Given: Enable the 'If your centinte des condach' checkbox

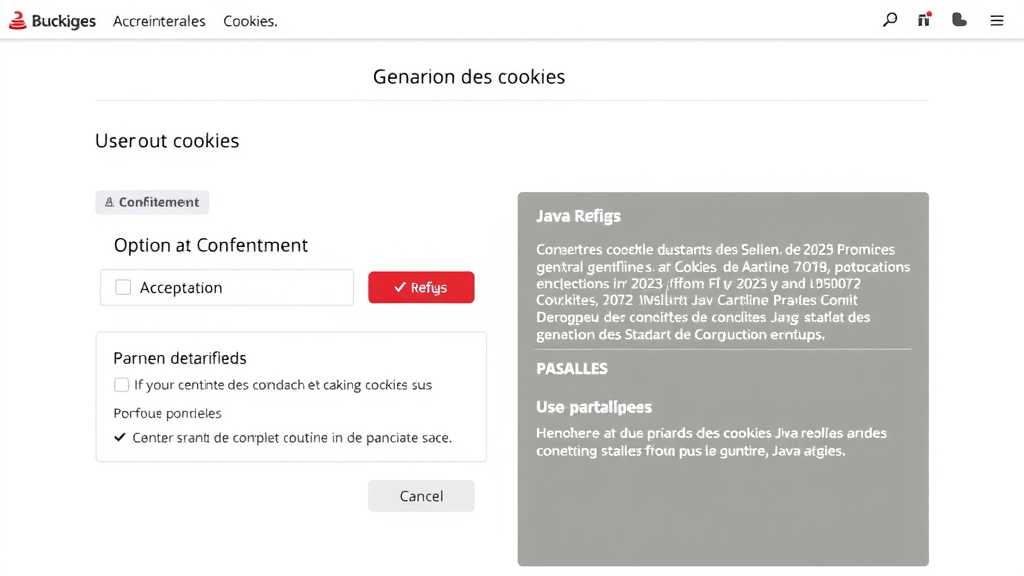Looking at the screenshot, I should [121, 384].
